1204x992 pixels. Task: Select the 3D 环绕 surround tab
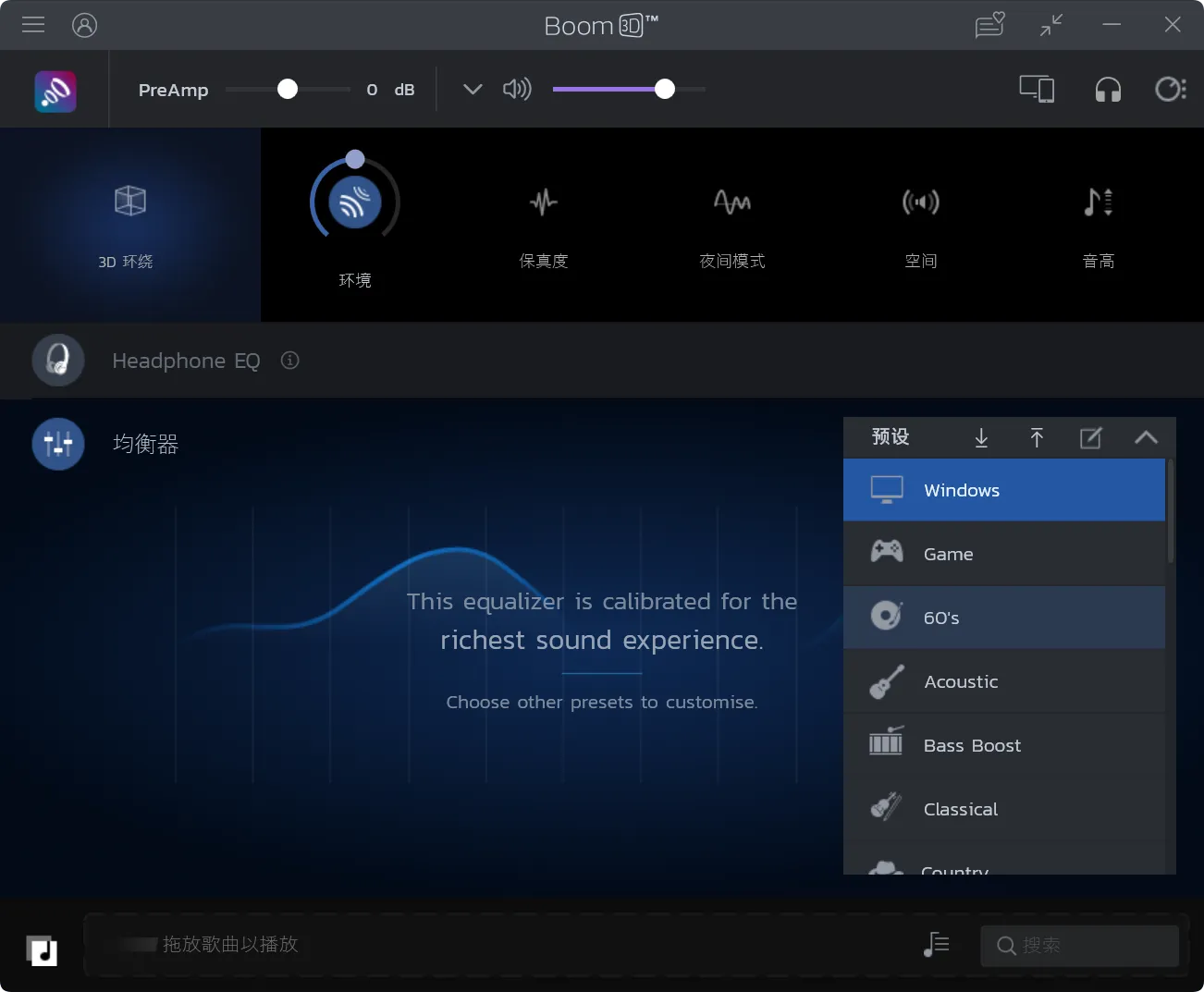129,225
